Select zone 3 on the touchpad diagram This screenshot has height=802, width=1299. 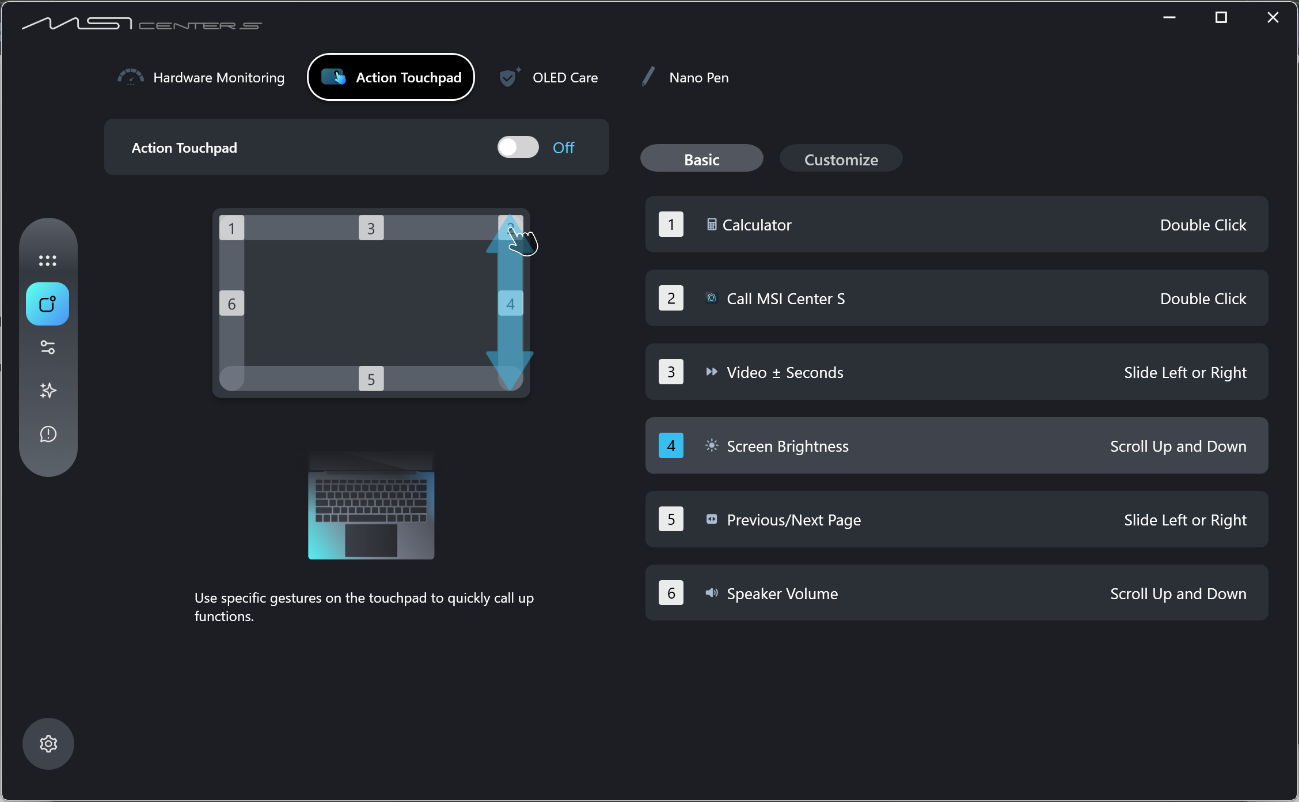(x=371, y=228)
